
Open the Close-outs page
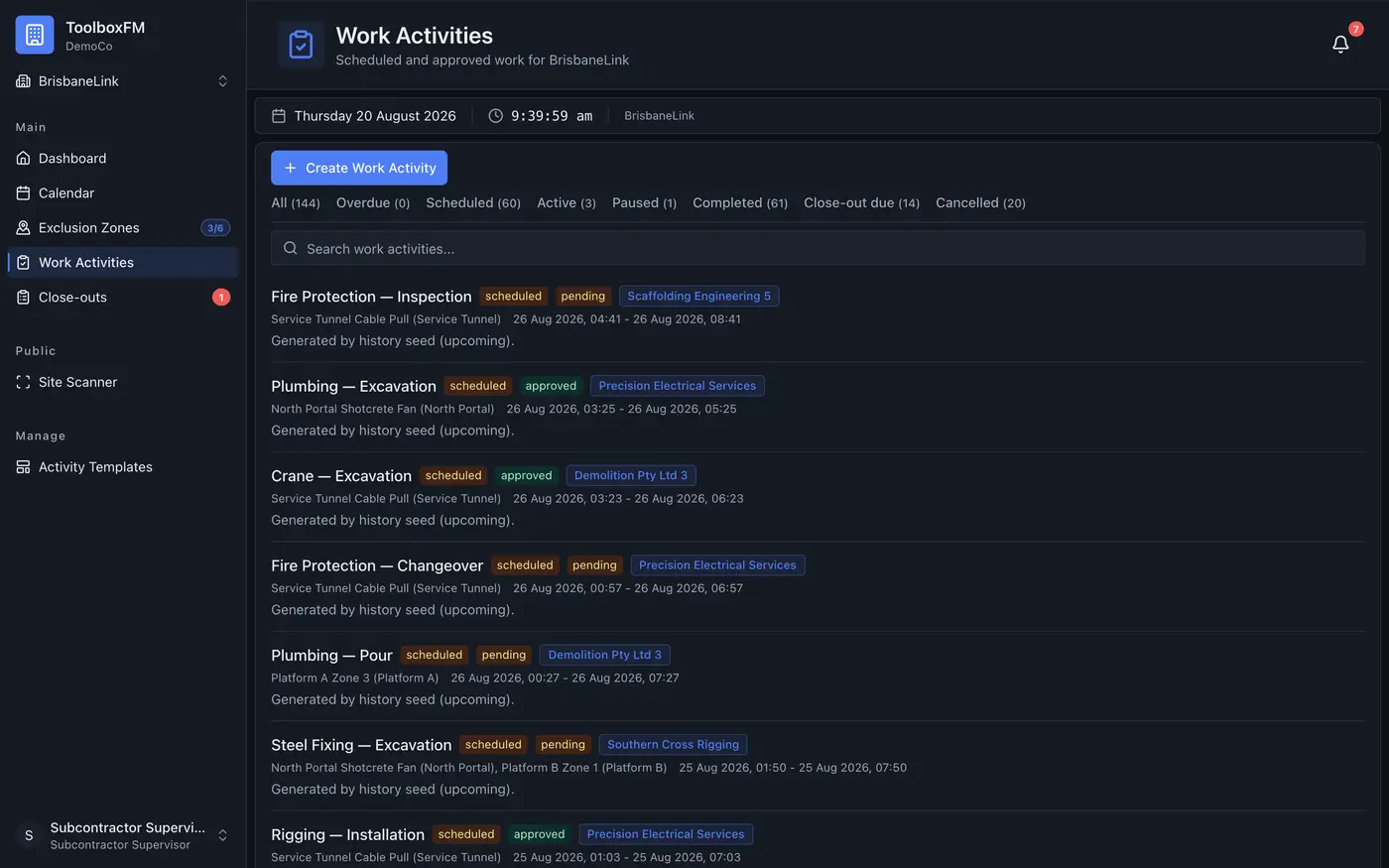123,297
